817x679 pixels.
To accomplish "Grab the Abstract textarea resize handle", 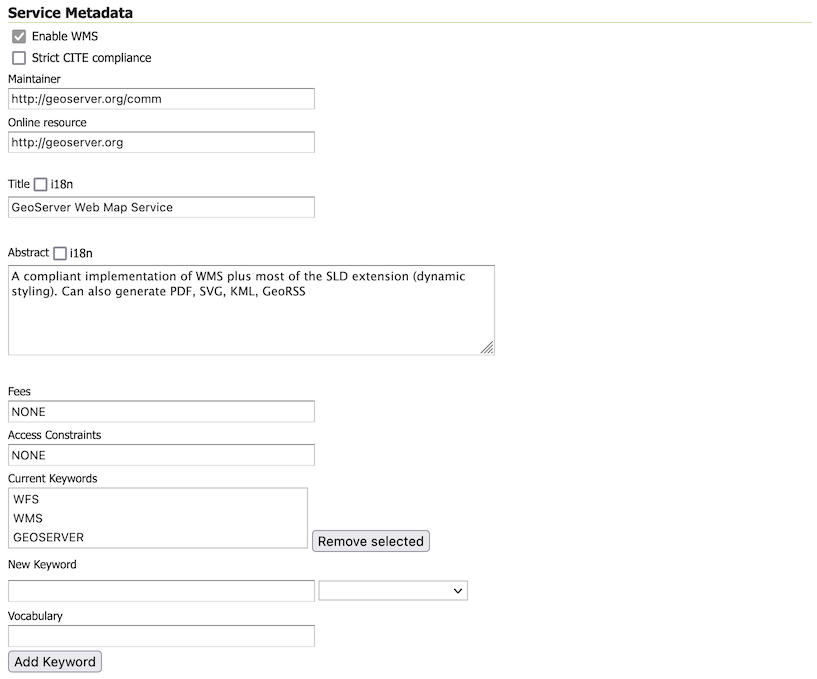I will (487, 347).
